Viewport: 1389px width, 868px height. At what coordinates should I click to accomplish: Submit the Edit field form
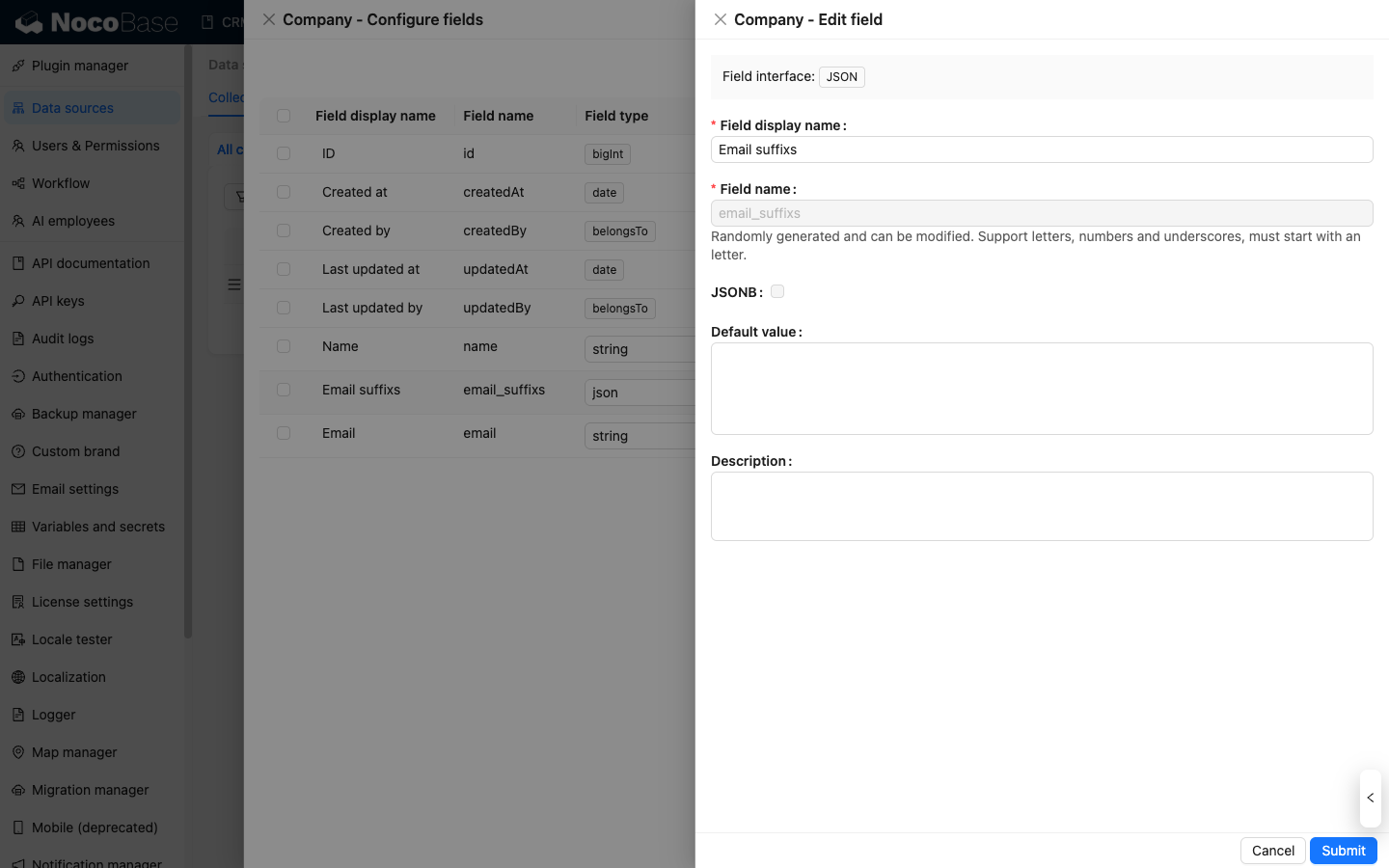[1343, 851]
